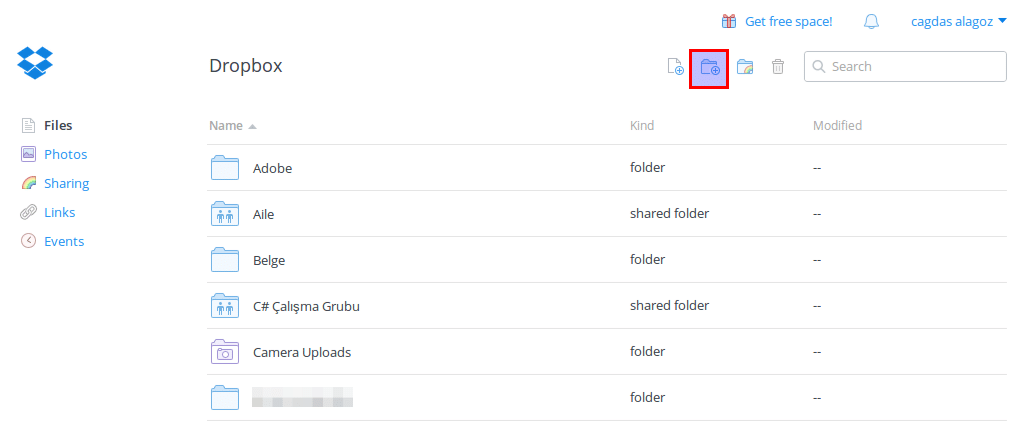Image resolution: width=1022 pixels, height=423 pixels.
Task: Go to Photos in the sidebar
Action: [x=65, y=154]
